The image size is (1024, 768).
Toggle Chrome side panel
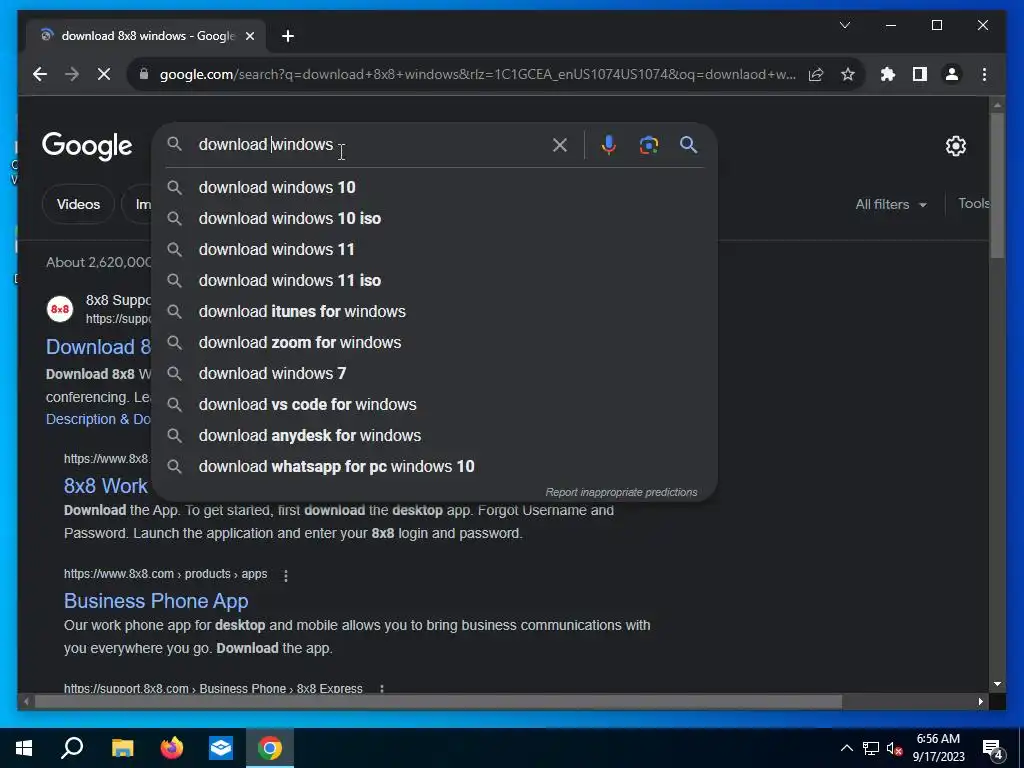(x=920, y=74)
